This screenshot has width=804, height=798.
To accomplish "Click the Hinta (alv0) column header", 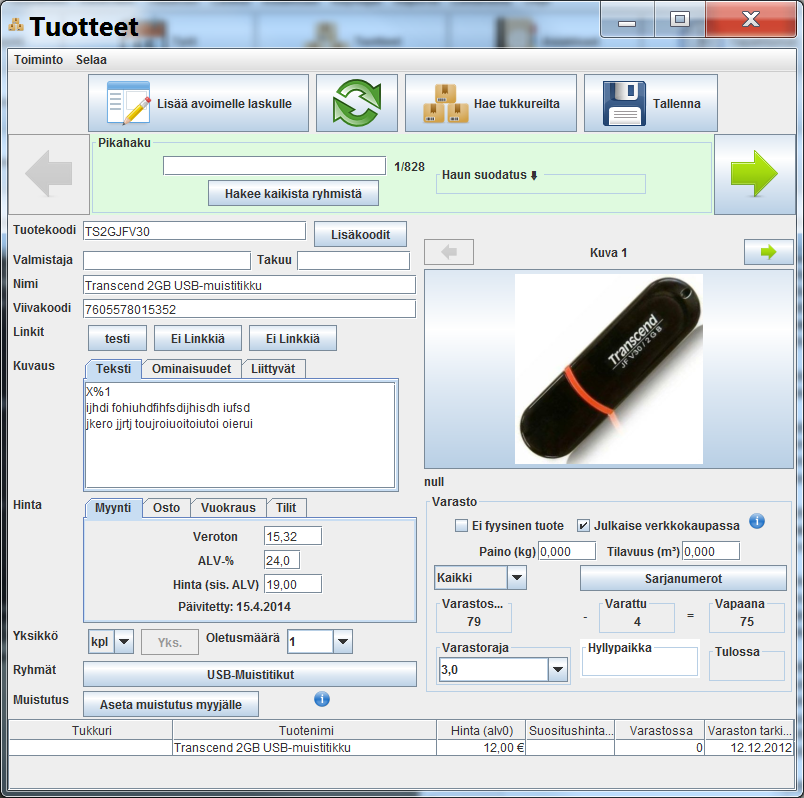I will pyautogui.click(x=481, y=730).
